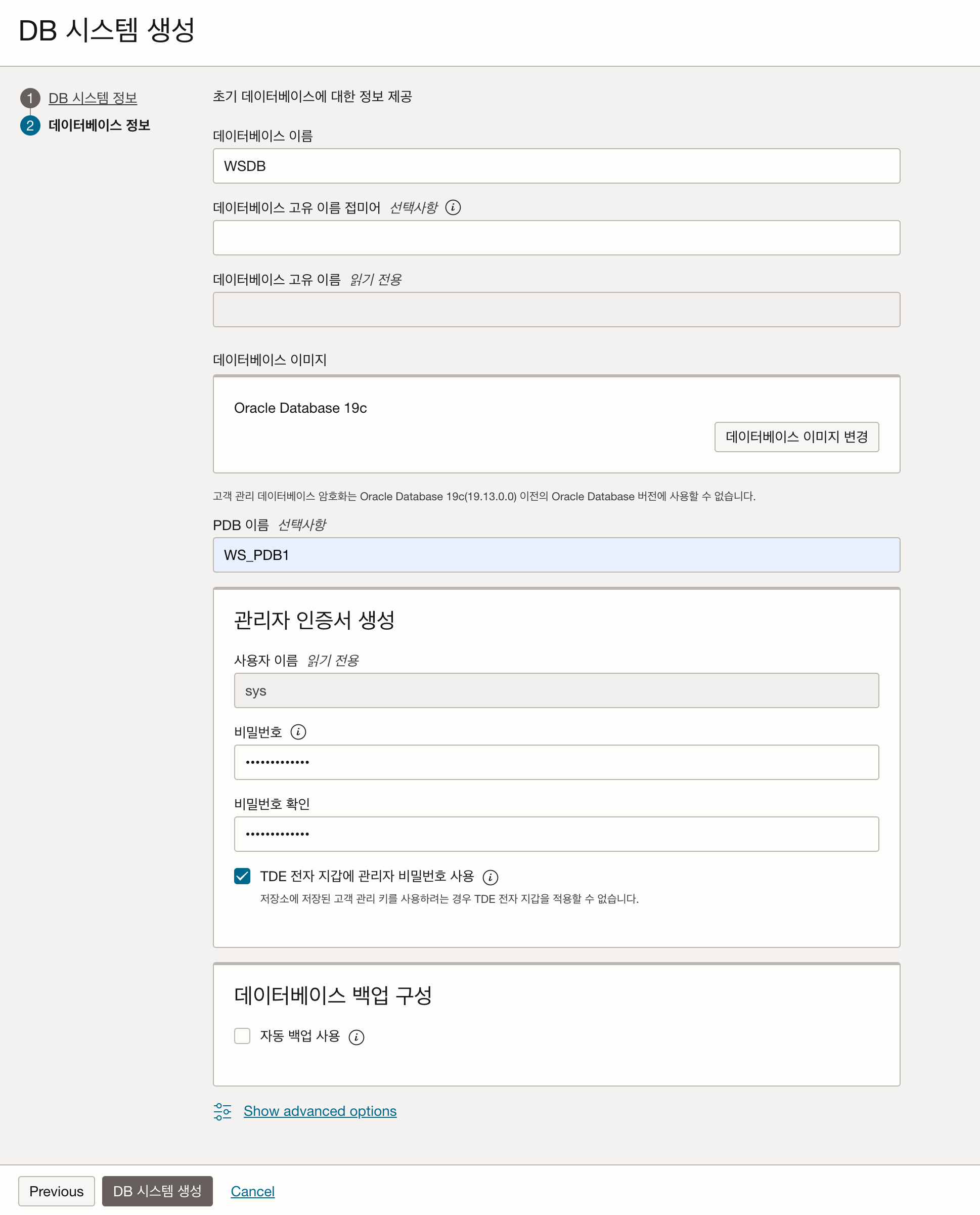Go to DB 시스템 정보 step
The height and width of the screenshot is (1215, 980).
pyautogui.click(x=93, y=98)
